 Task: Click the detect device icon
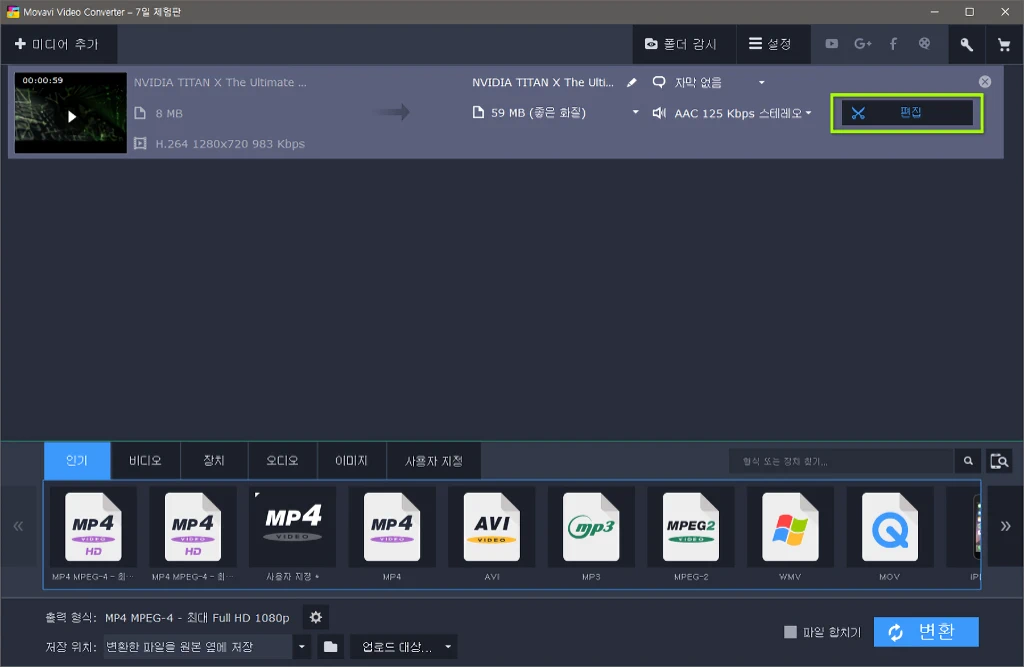(x=999, y=461)
